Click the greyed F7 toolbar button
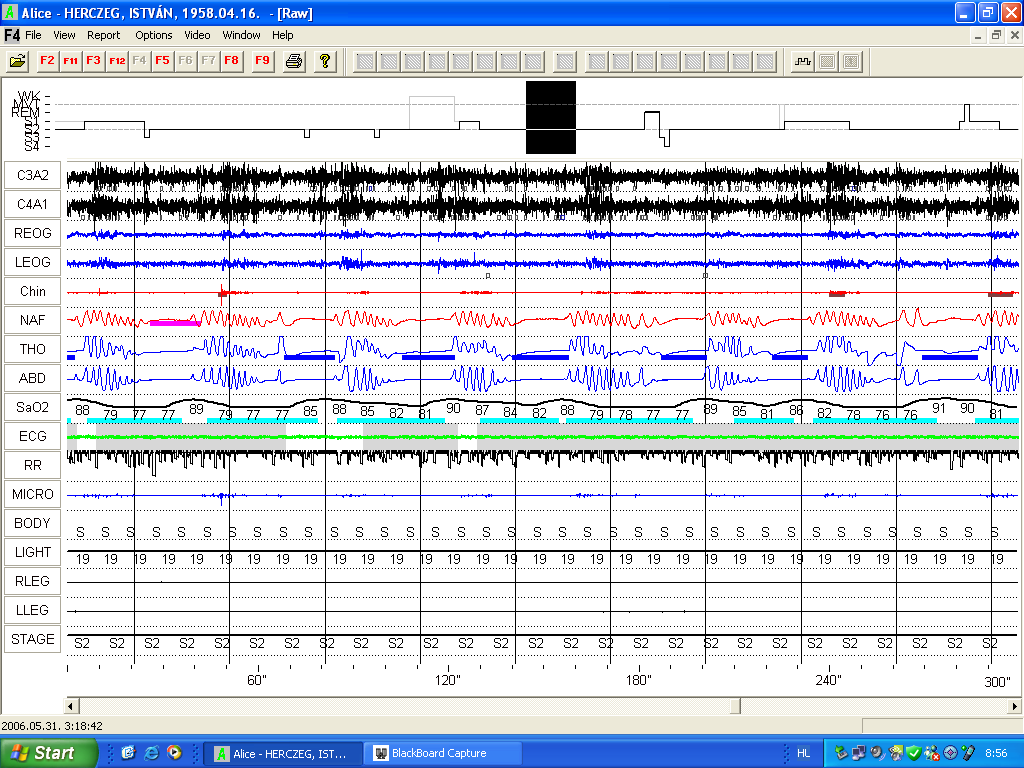 click(208, 61)
